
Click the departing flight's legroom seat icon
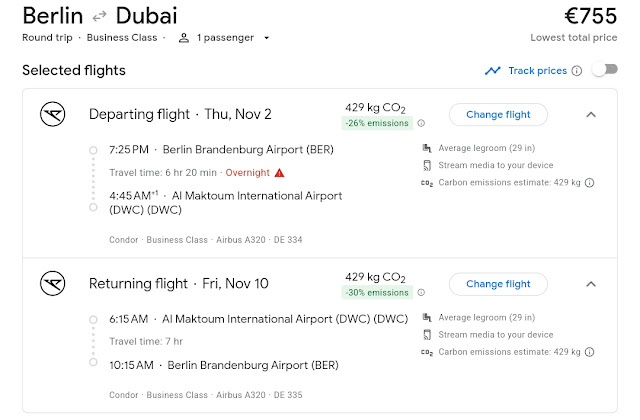click(x=427, y=149)
